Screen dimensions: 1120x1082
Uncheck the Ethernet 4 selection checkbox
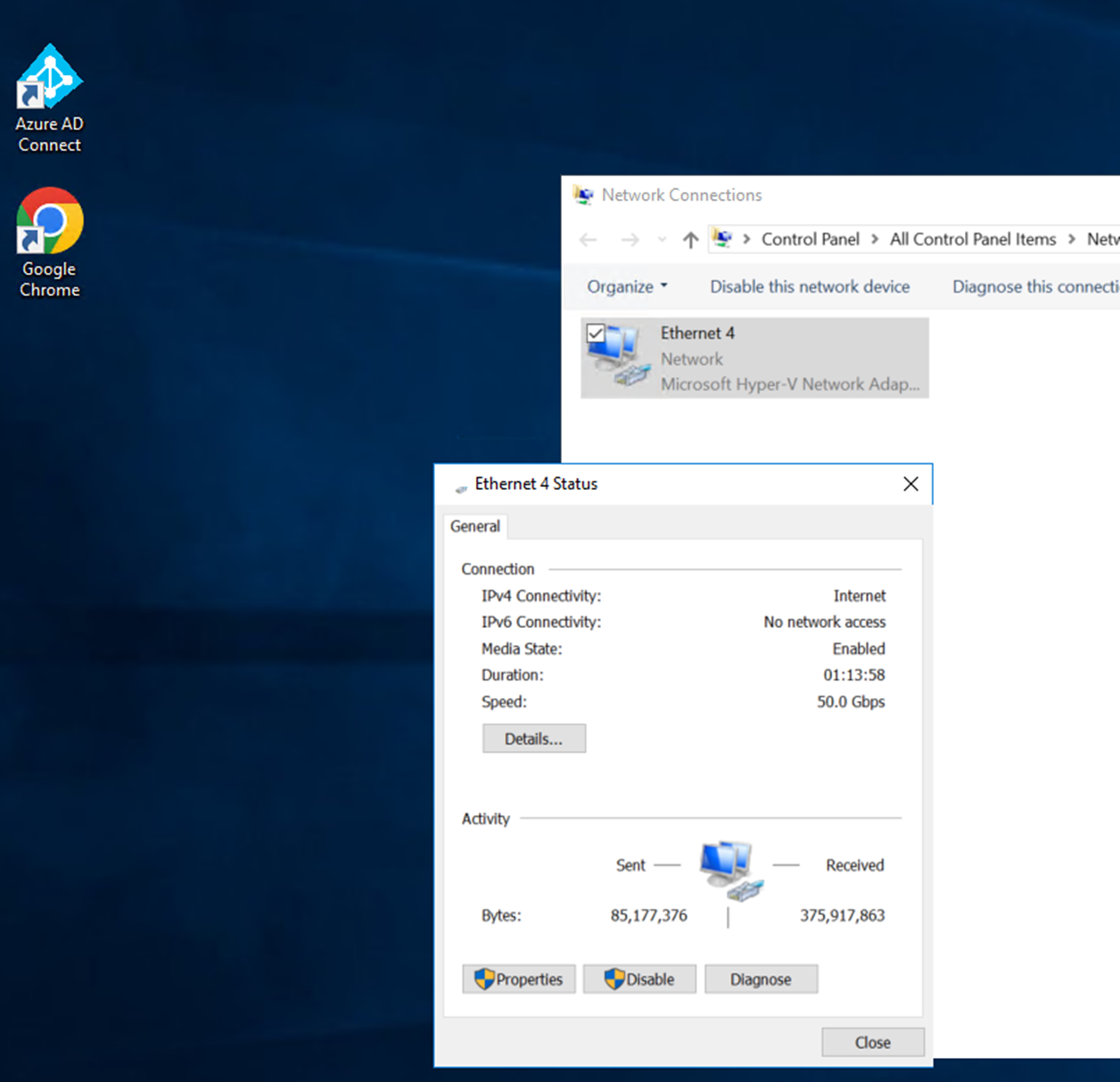pyautogui.click(x=596, y=334)
